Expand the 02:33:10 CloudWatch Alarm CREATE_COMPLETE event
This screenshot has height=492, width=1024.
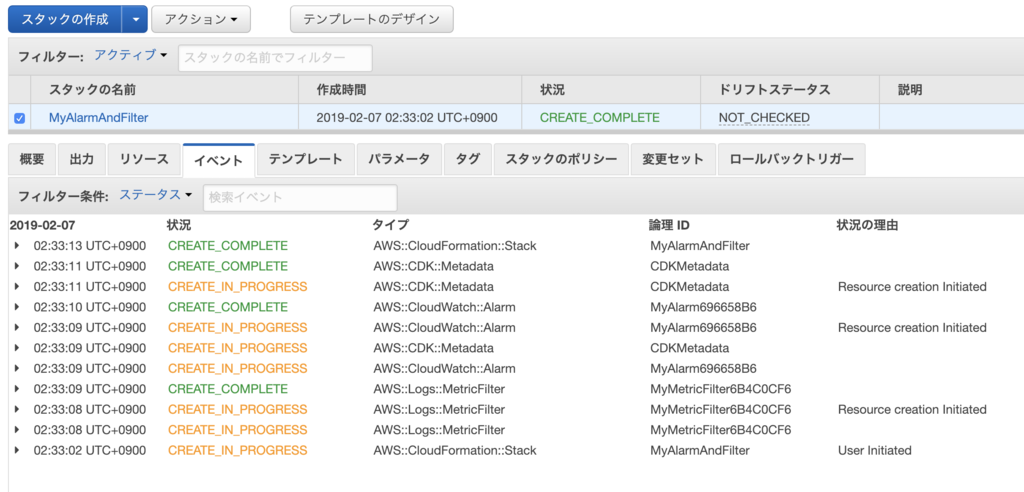click(x=16, y=307)
